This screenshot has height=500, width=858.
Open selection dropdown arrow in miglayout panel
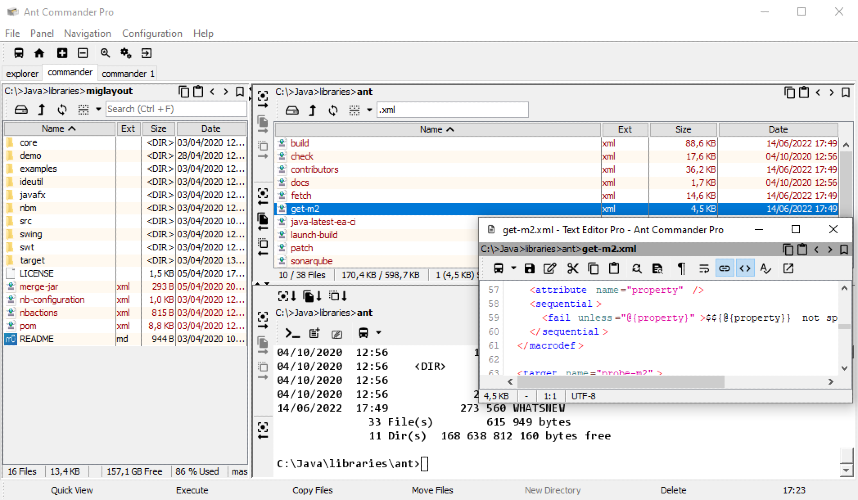98,109
